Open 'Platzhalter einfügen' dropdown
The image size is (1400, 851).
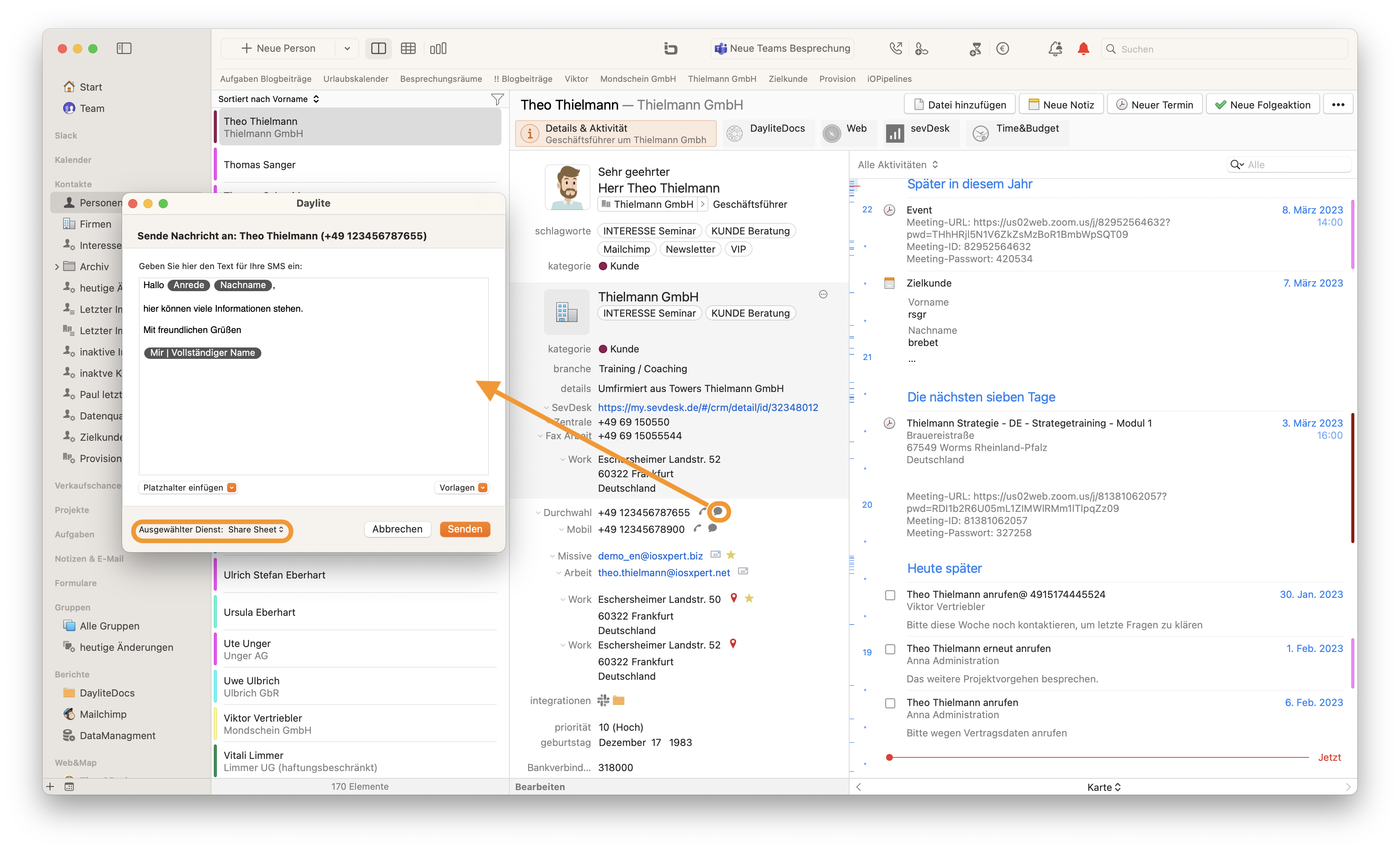189,487
